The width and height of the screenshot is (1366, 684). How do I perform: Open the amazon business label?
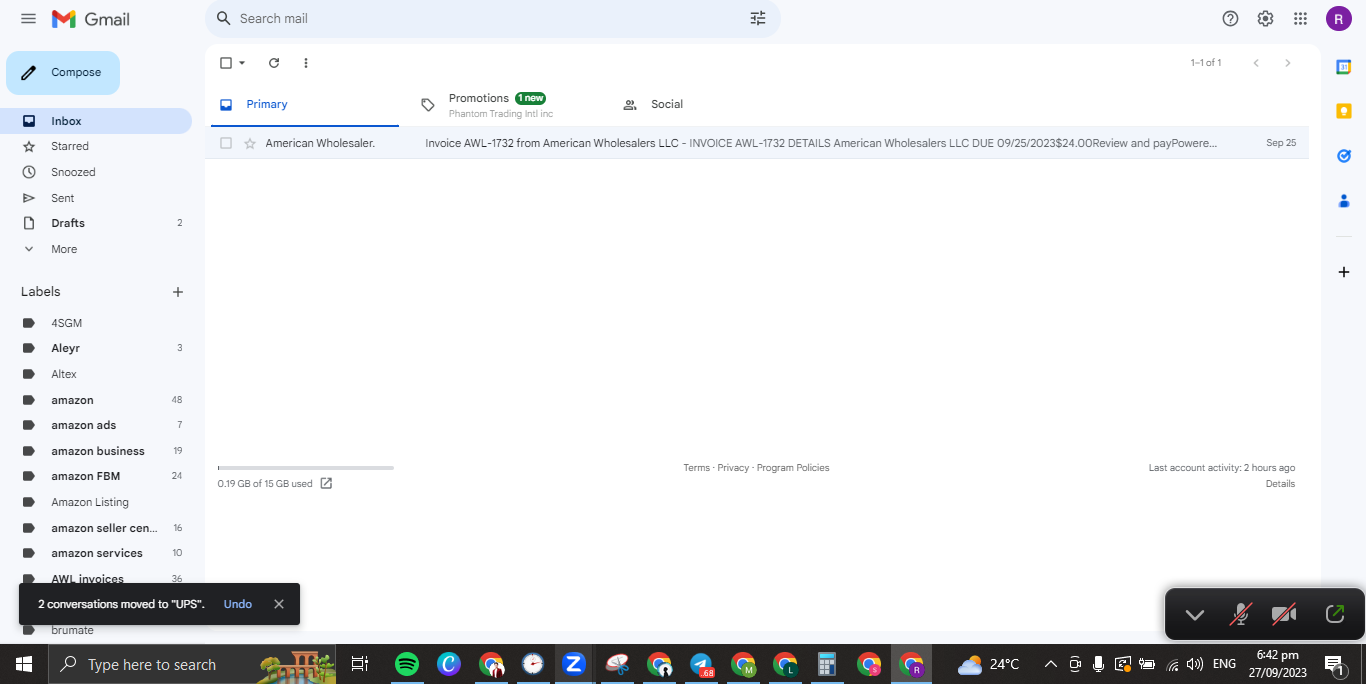click(96, 451)
